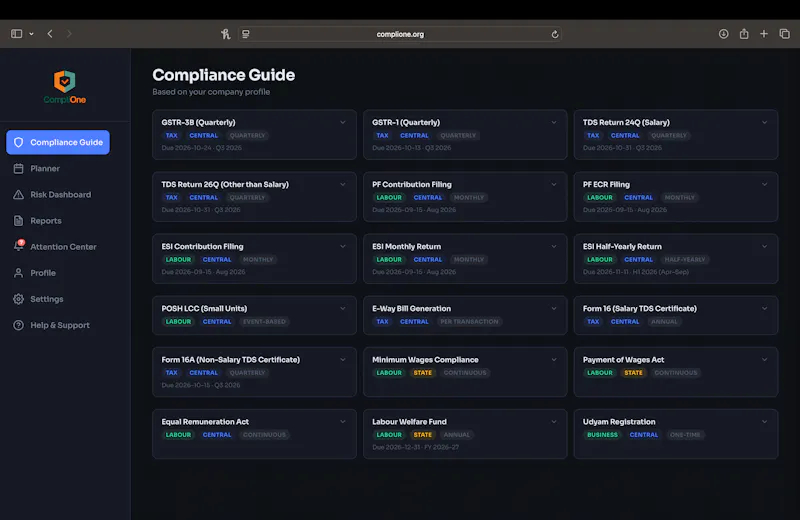Screen dimensions: 800x520
Task: Expand TDS Return 26Q (Other than Salary)
Action: 343,184
